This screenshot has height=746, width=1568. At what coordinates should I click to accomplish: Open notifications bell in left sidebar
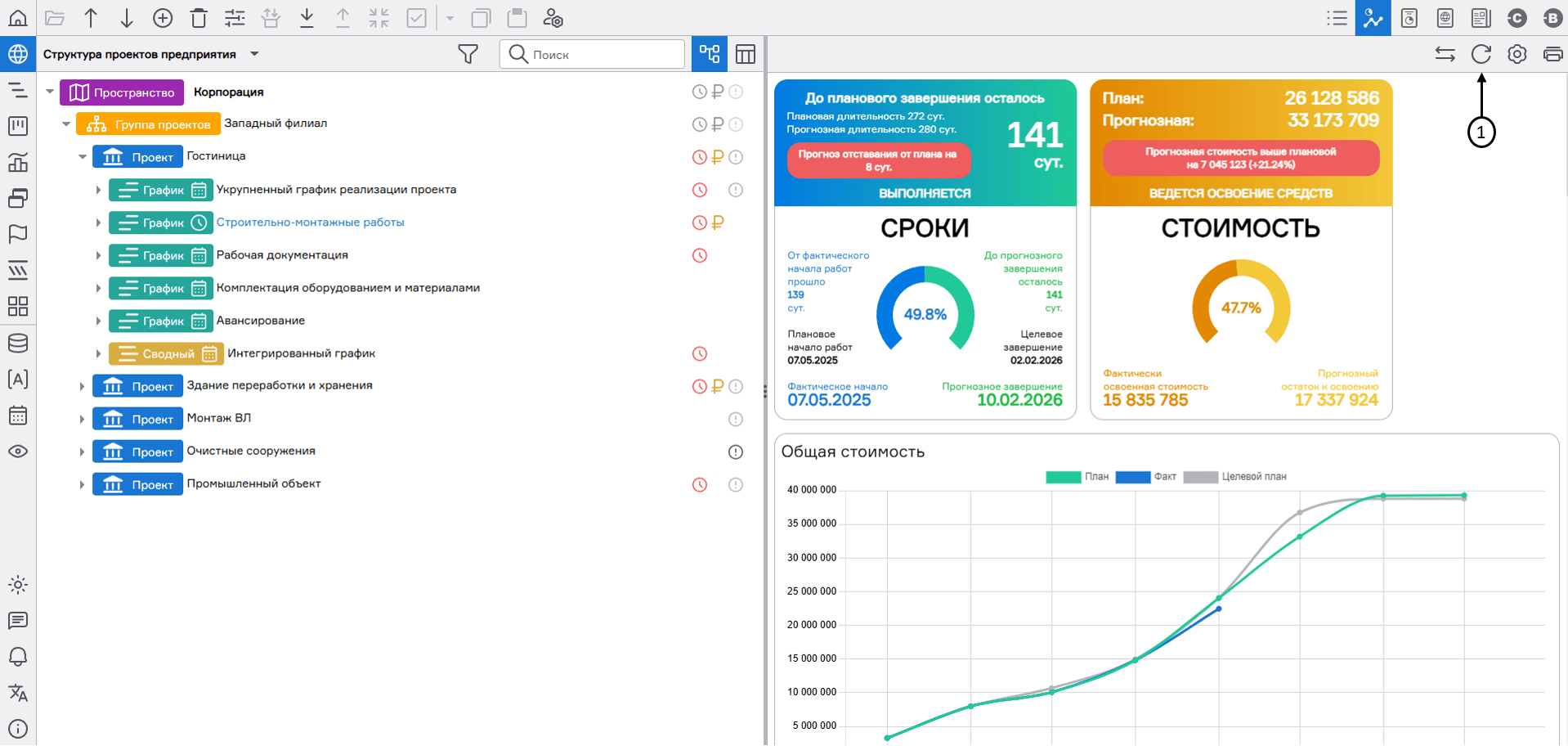click(x=18, y=657)
